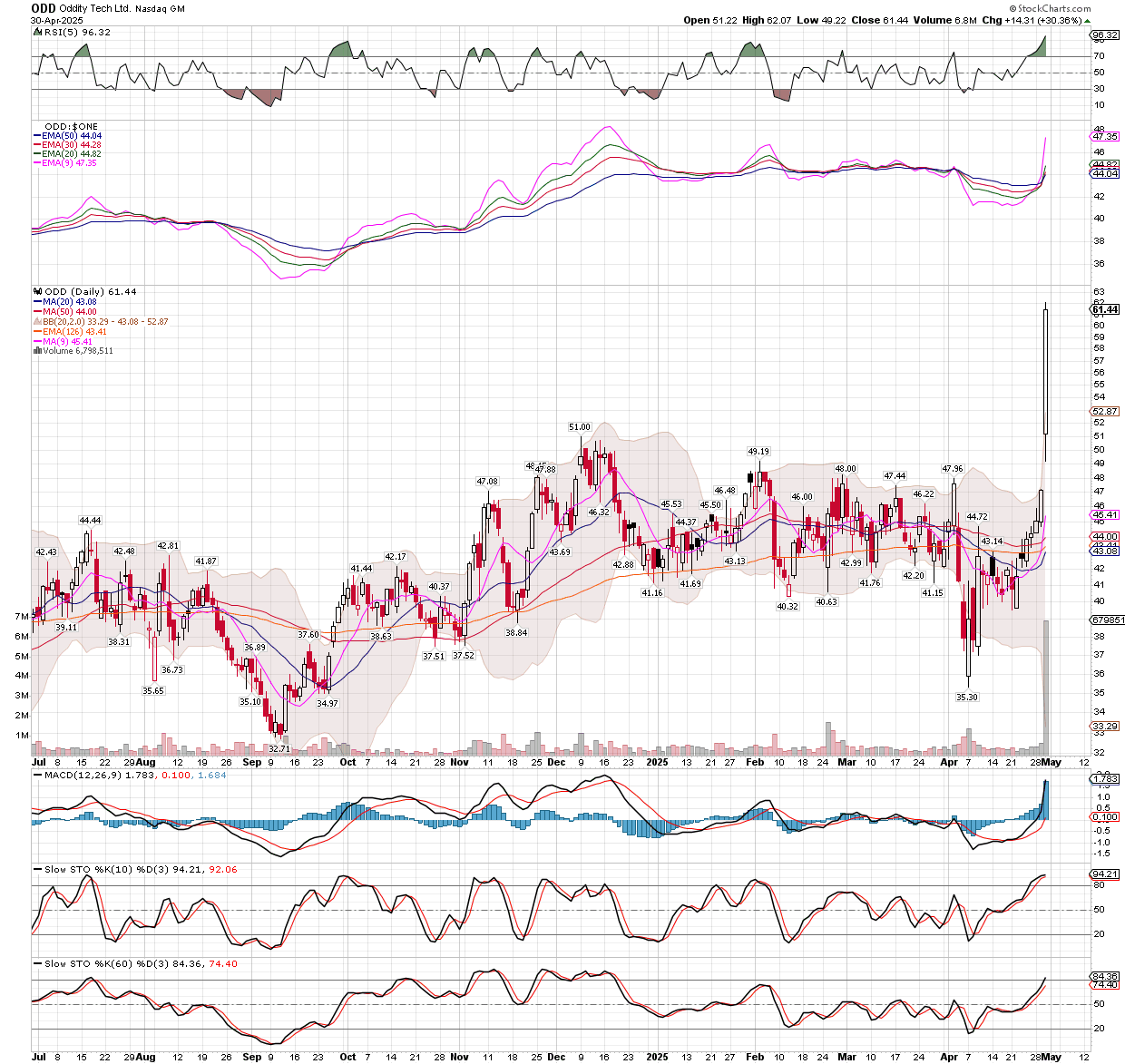Viewport: 1125px width, 1064px height.
Task: Click the RSI(5) indicator legend icon
Action: [36, 33]
